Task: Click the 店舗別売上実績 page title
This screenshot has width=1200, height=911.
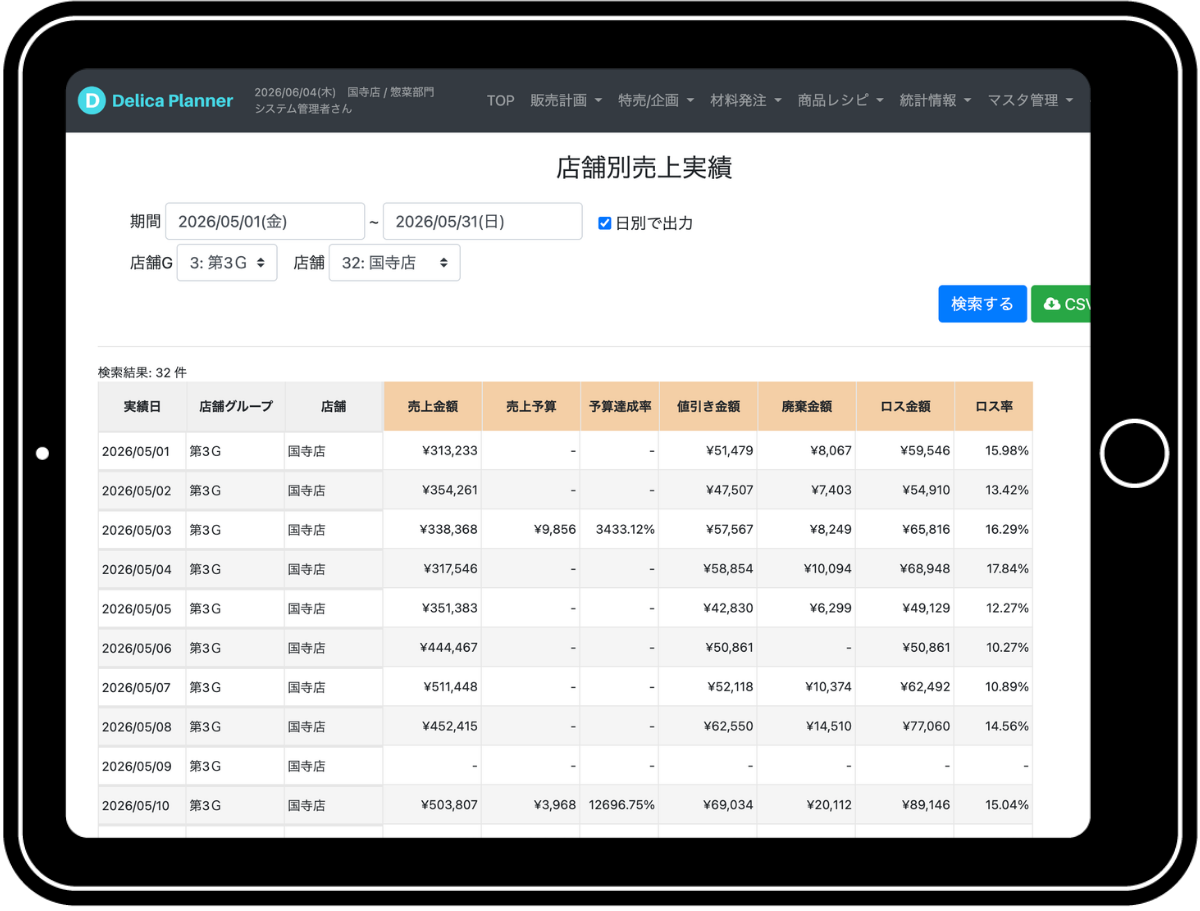Action: (x=644, y=167)
